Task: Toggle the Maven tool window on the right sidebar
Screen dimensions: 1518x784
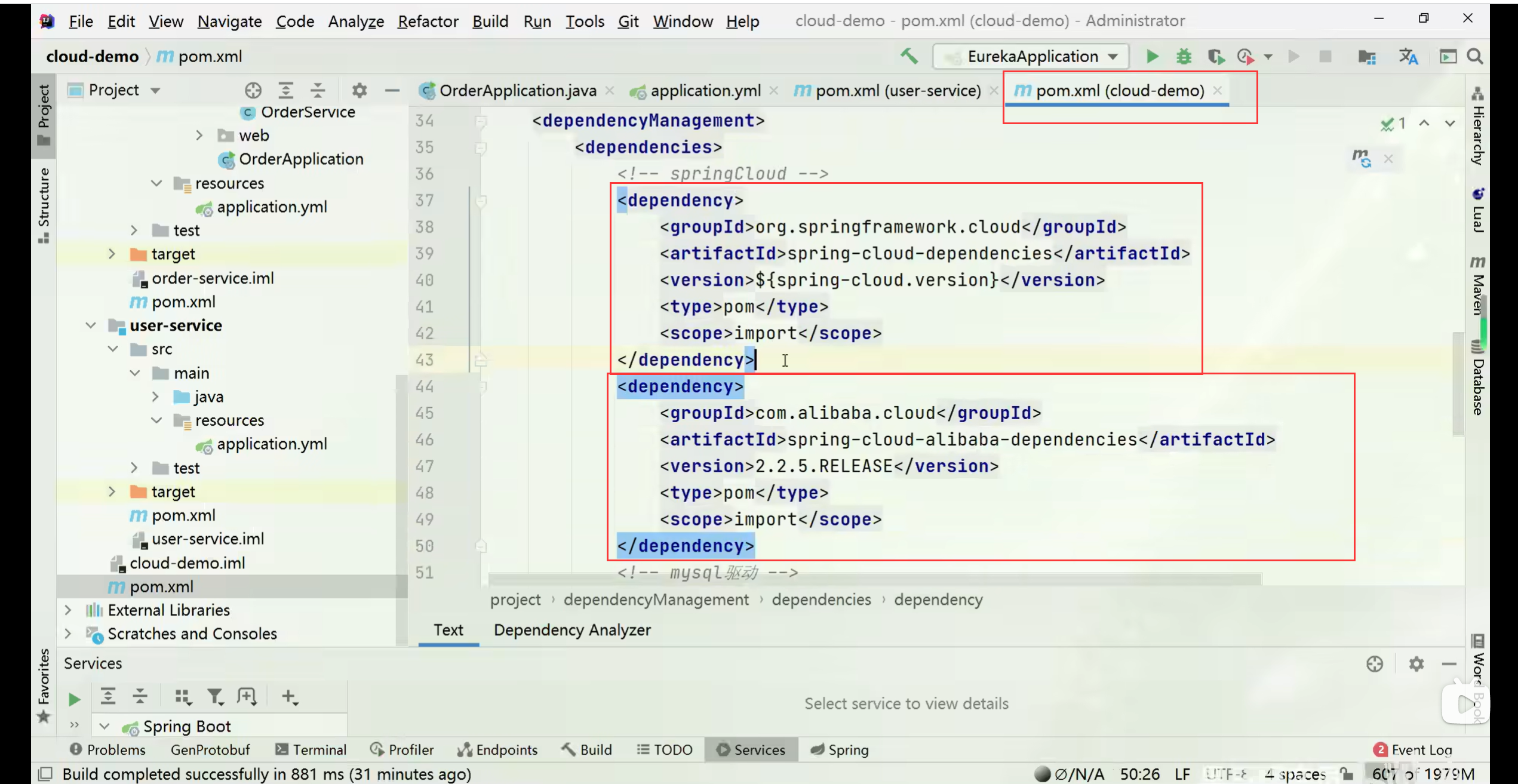Action: (1478, 287)
